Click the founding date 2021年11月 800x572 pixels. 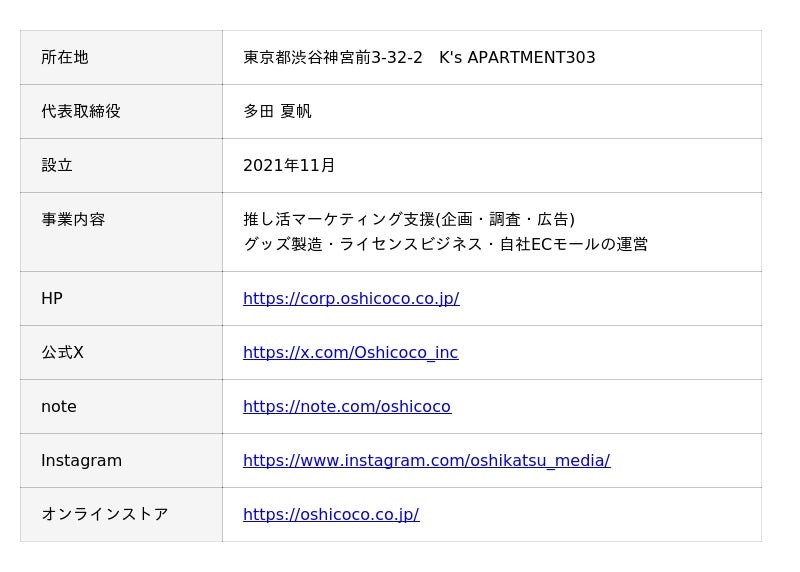click(x=289, y=165)
